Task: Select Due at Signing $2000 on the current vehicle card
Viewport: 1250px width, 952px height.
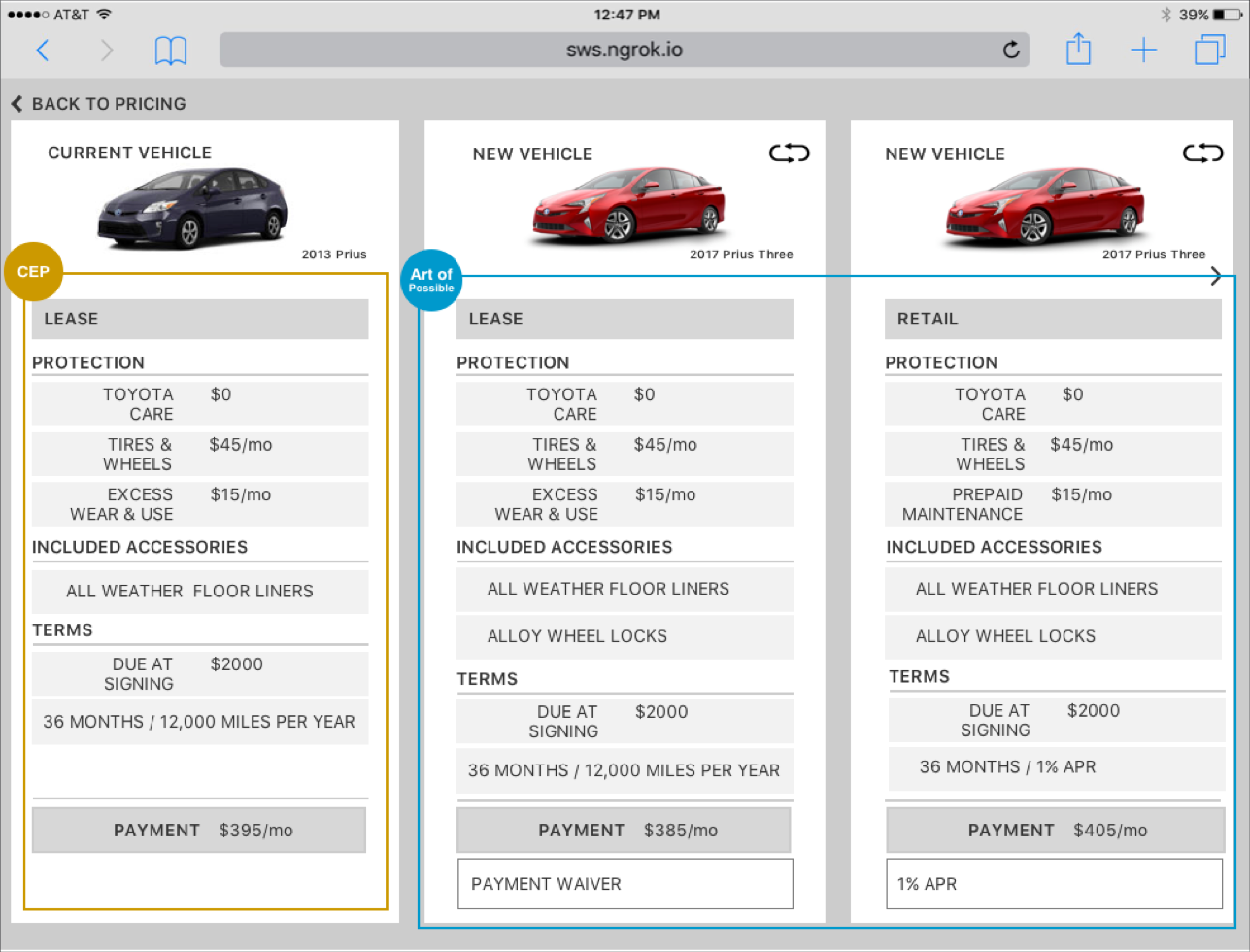Action: pyautogui.click(x=200, y=673)
